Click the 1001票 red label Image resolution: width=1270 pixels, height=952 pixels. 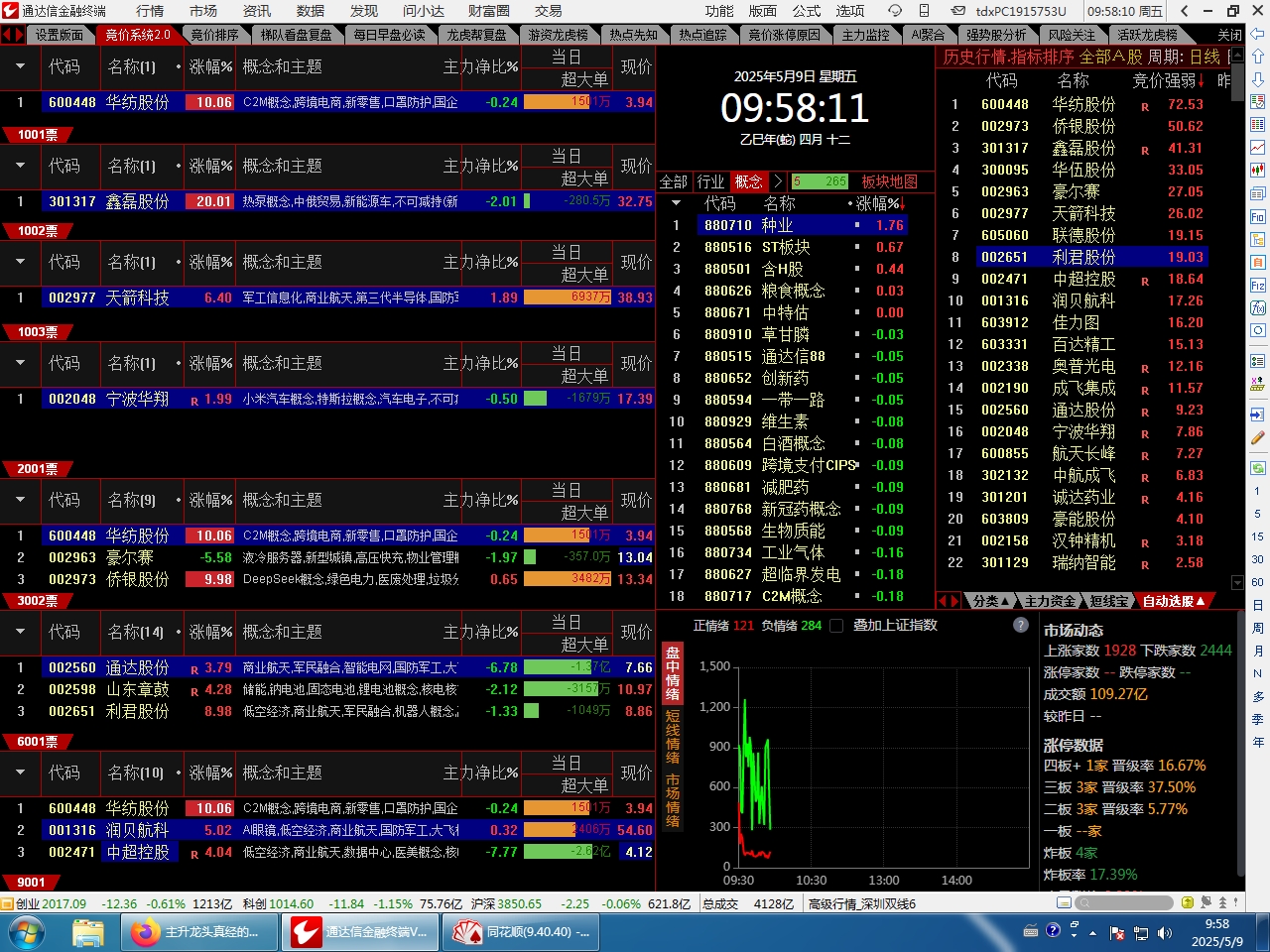tap(38, 134)
